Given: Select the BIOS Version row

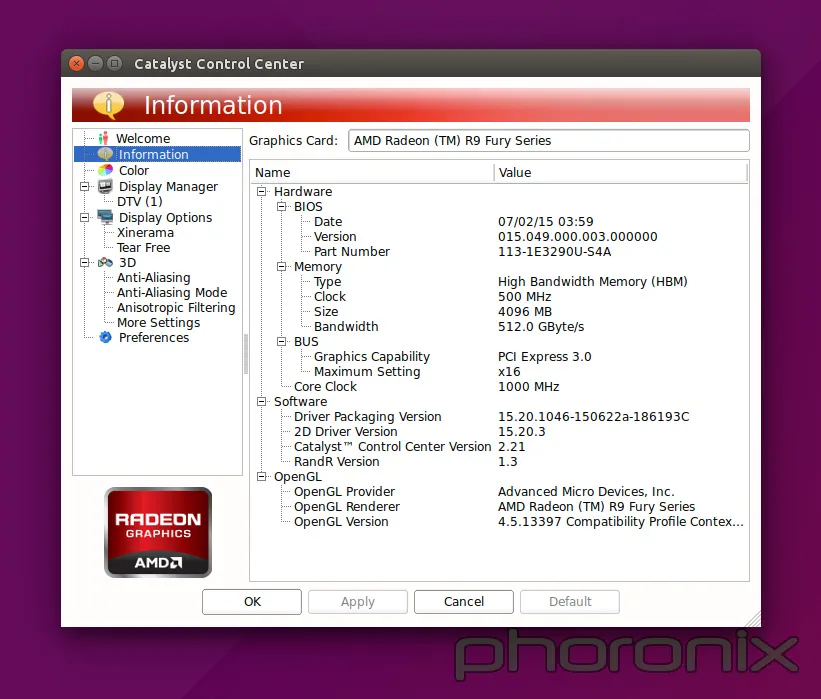Looking at the screenshot, I should 500,237.
